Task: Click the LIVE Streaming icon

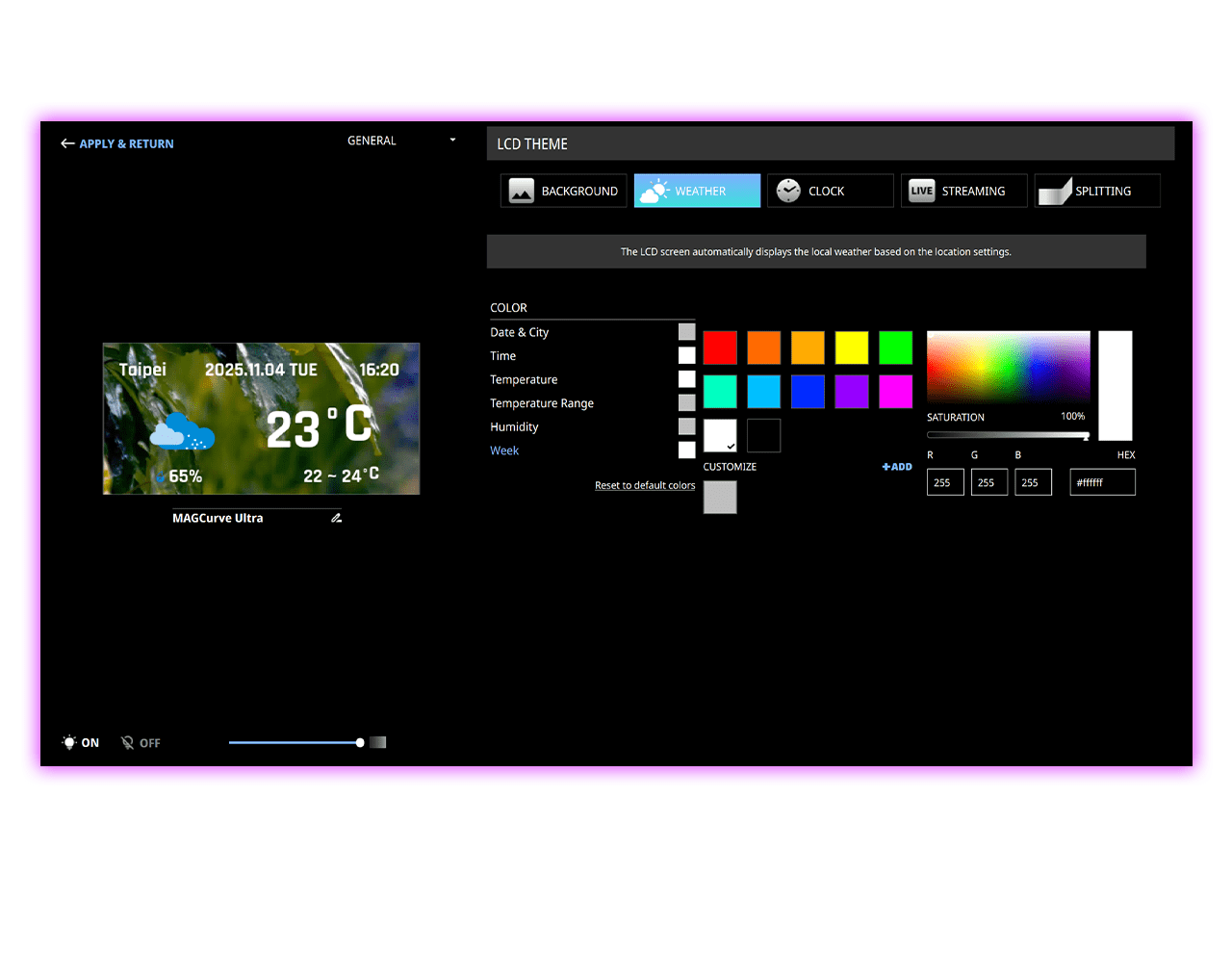Action: [x=921, y=191]
